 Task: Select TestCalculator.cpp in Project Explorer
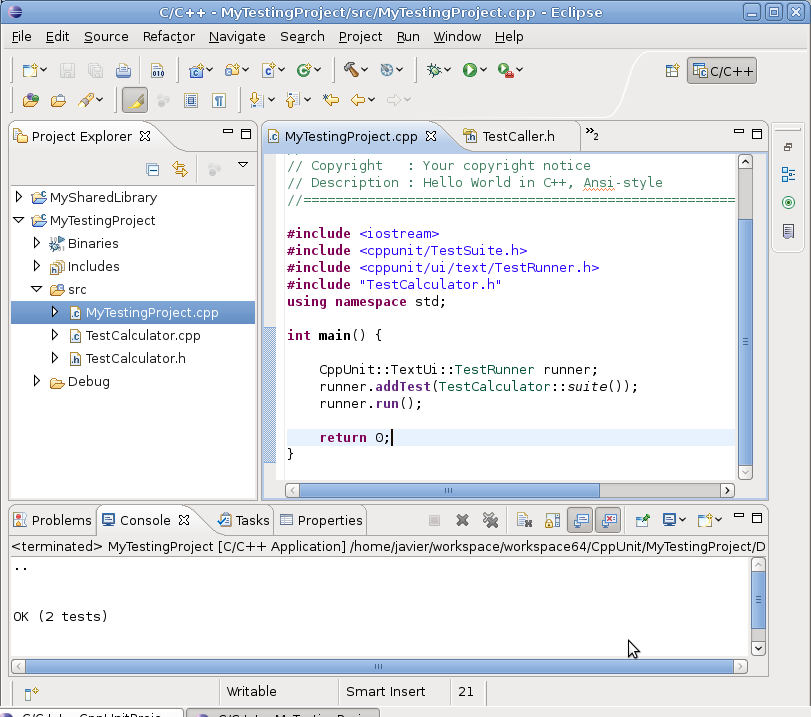tap(143, 336)
